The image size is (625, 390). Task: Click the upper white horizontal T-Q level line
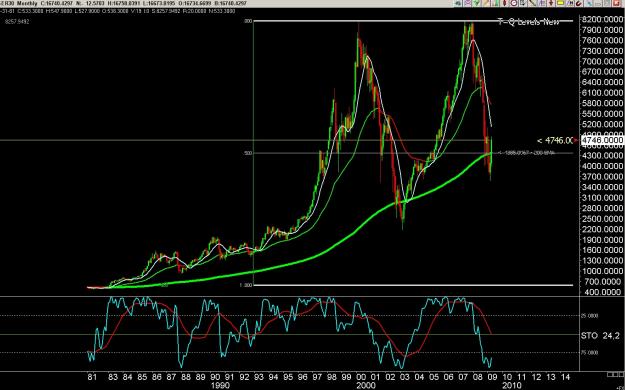tap(413, 21)
